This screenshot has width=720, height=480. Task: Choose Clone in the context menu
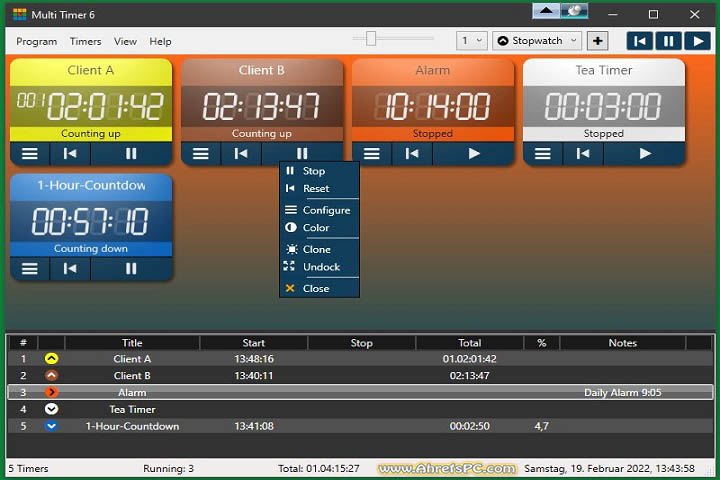(x=319, y=249)
